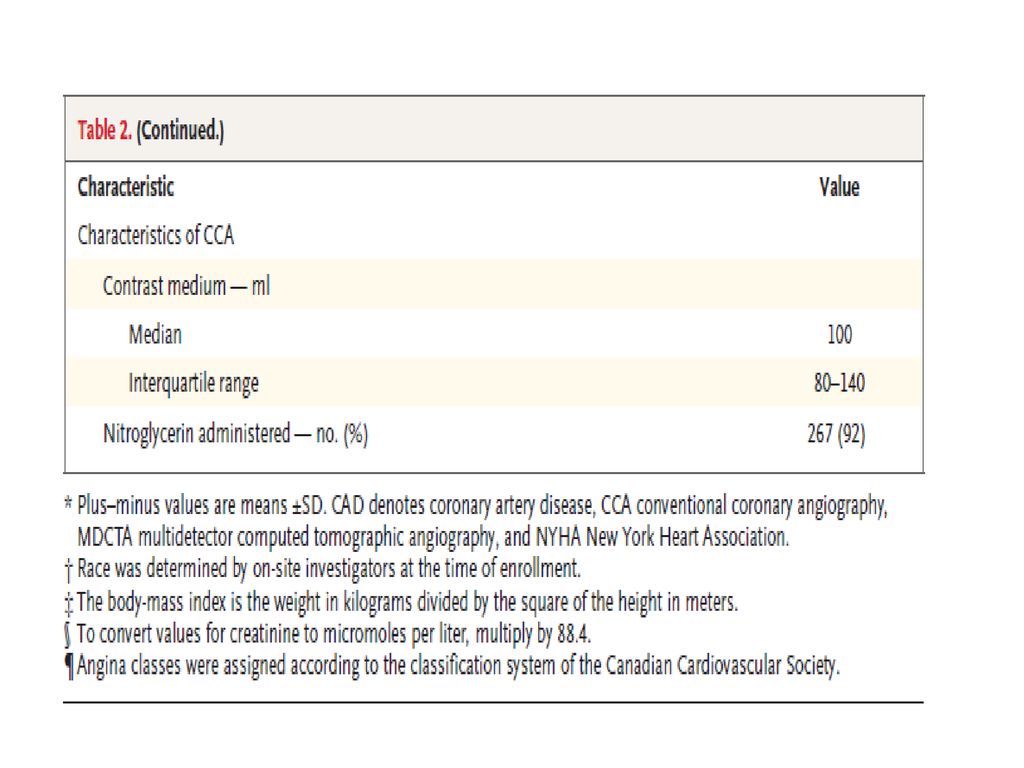
Task: Click the body-mass index footnote
Action: tap(401, 601)
